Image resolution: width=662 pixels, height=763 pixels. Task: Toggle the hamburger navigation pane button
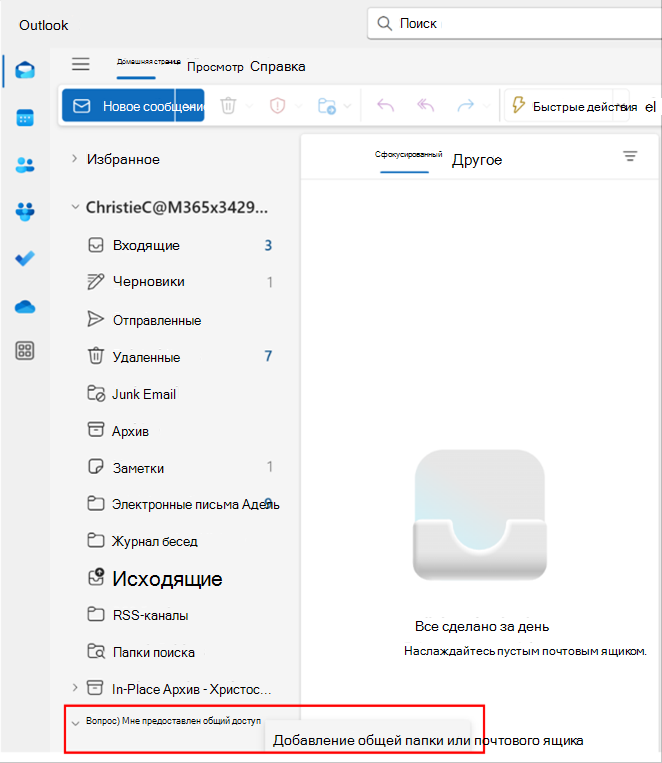(81, 64)
